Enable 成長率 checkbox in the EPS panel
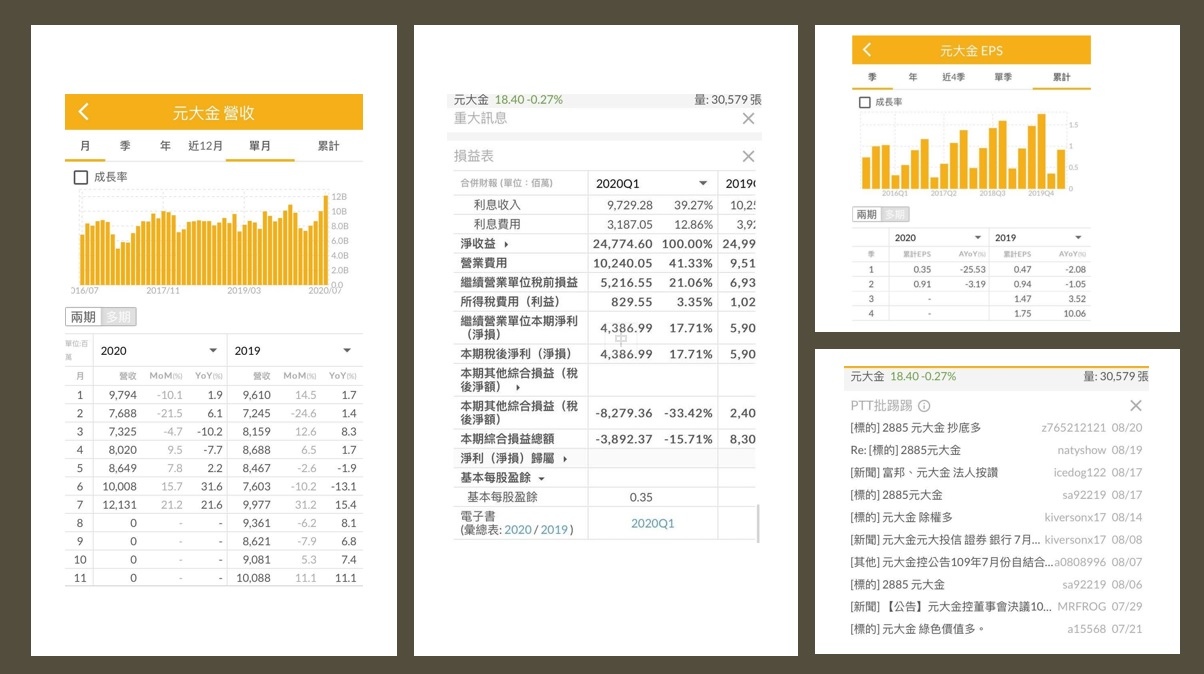This screenshot has width=1204, height=674. [x=865, y=102]
